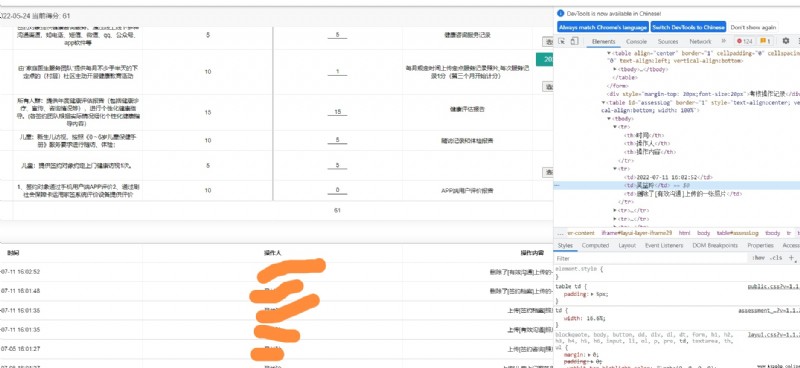The height and width of the screenshot is (368, 800).
Task: Switch to the Network tab
Action: click(700, 41)
